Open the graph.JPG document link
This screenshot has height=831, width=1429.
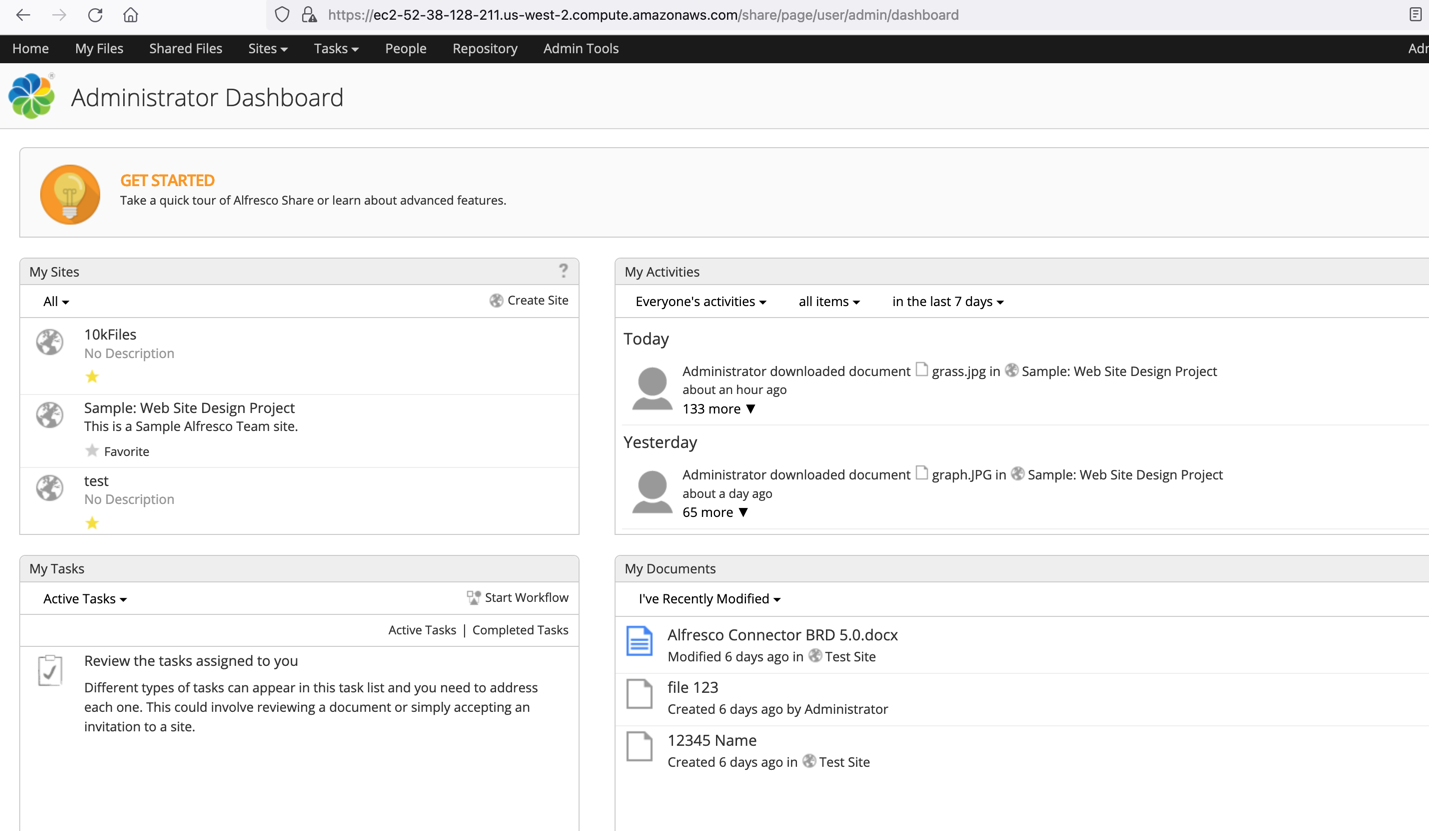click(x=962, y=475)
